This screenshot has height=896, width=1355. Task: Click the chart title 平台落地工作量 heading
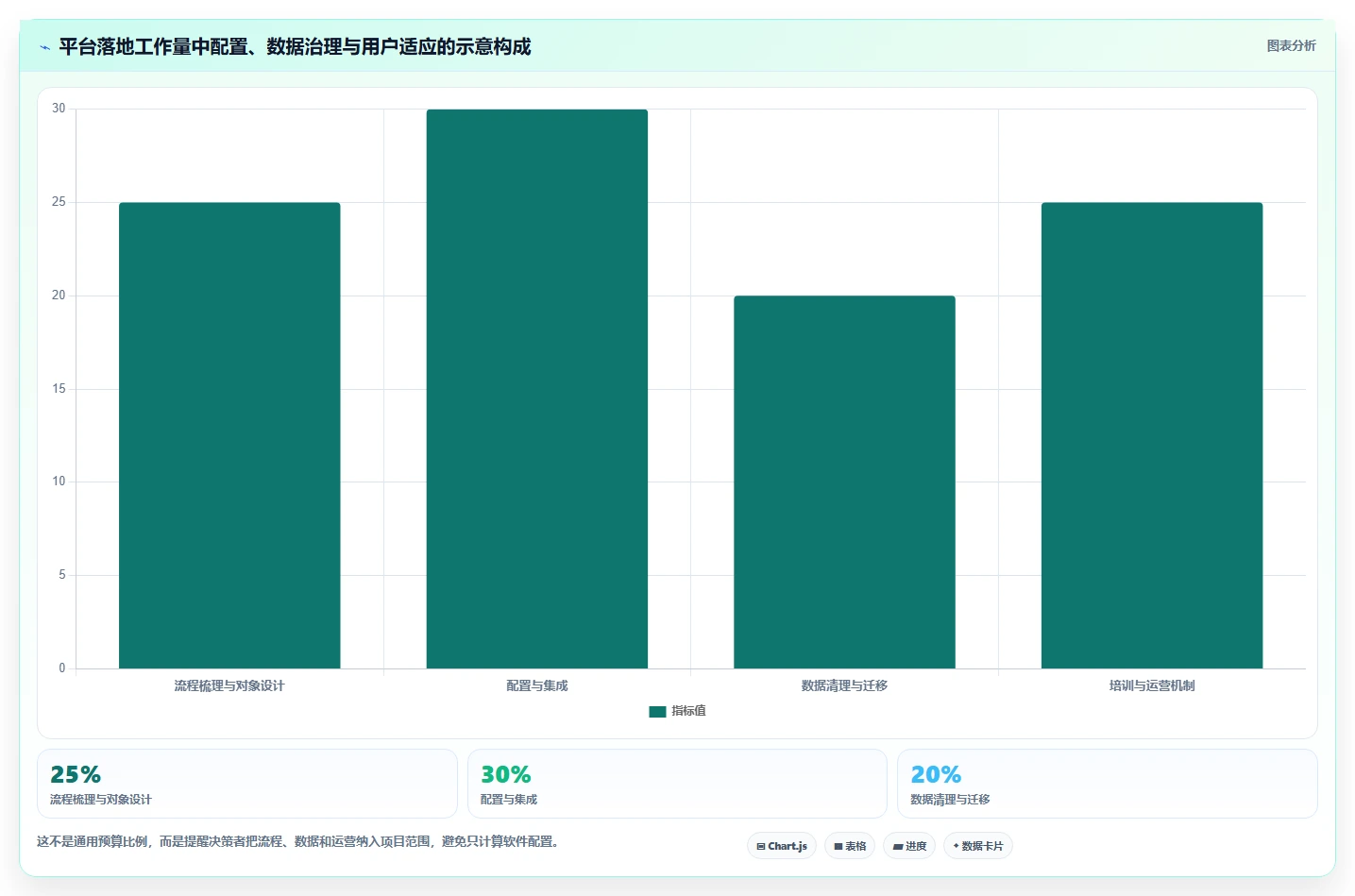295,46
